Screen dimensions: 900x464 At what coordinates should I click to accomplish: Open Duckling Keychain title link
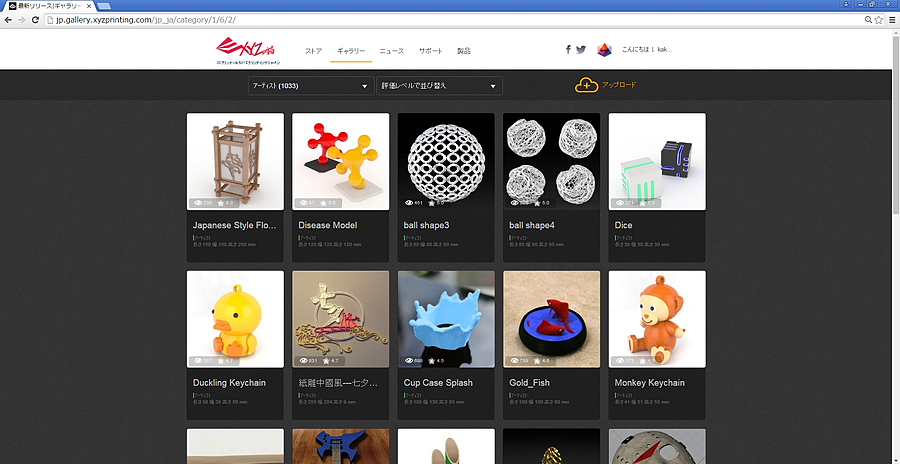pyautogui.click(x=229, y=382)
